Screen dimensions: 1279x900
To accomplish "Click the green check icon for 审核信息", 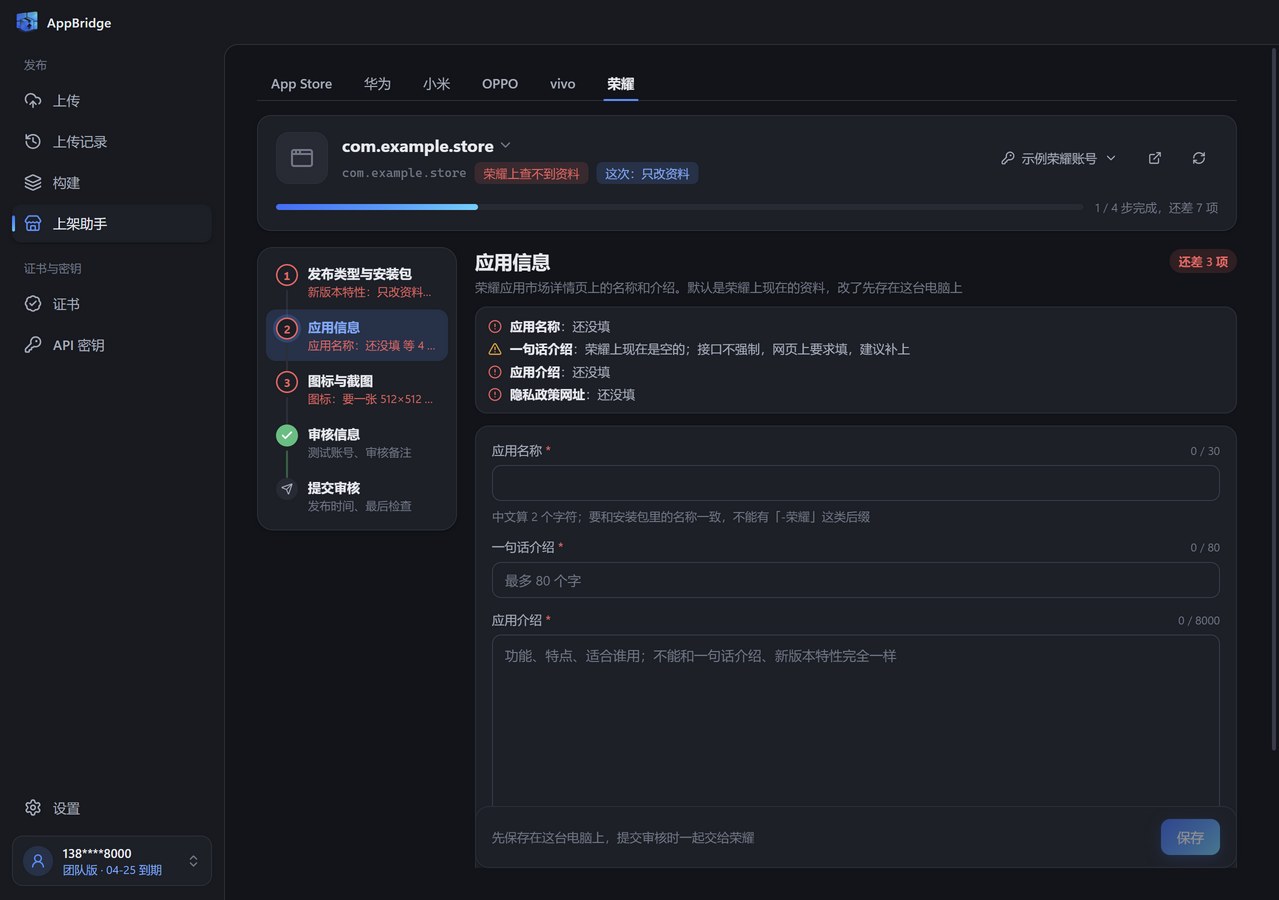I will (287, 436).
